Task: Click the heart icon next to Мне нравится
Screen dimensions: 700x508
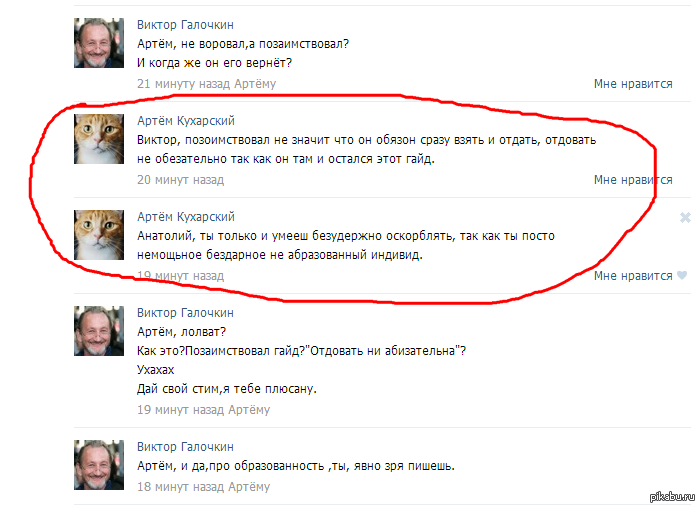Action: coord(682,275)
